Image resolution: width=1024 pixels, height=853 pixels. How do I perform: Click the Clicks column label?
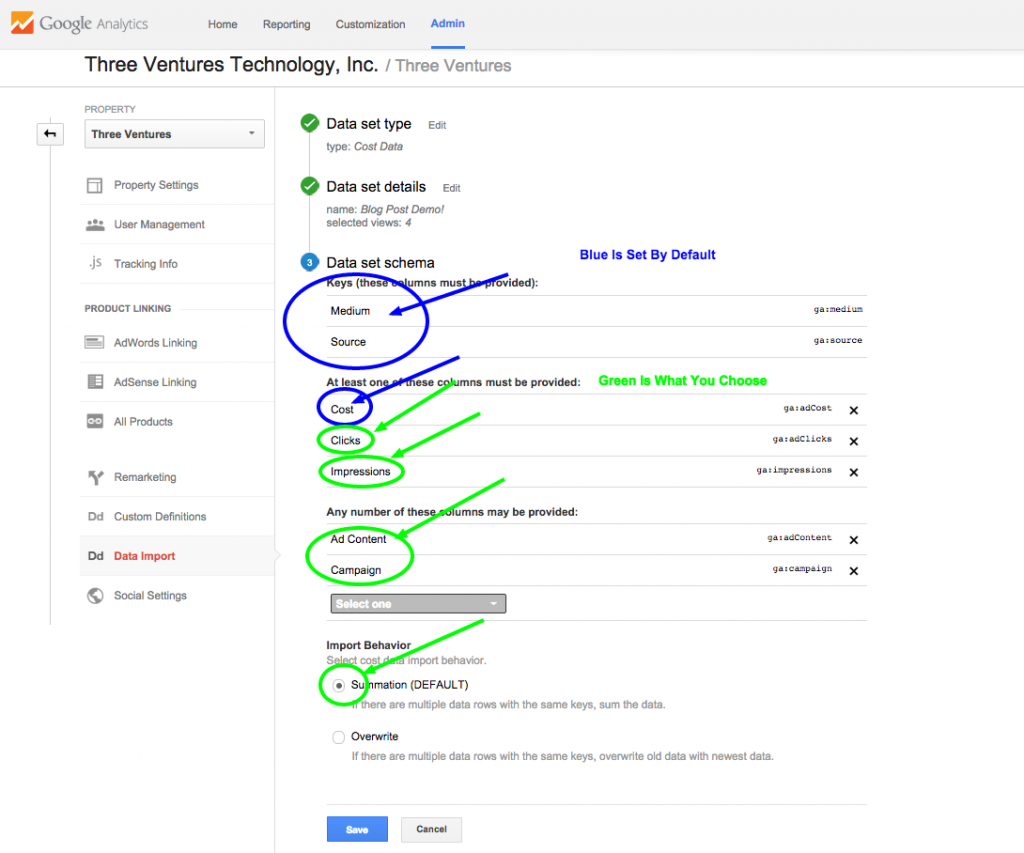pos(345,440)
